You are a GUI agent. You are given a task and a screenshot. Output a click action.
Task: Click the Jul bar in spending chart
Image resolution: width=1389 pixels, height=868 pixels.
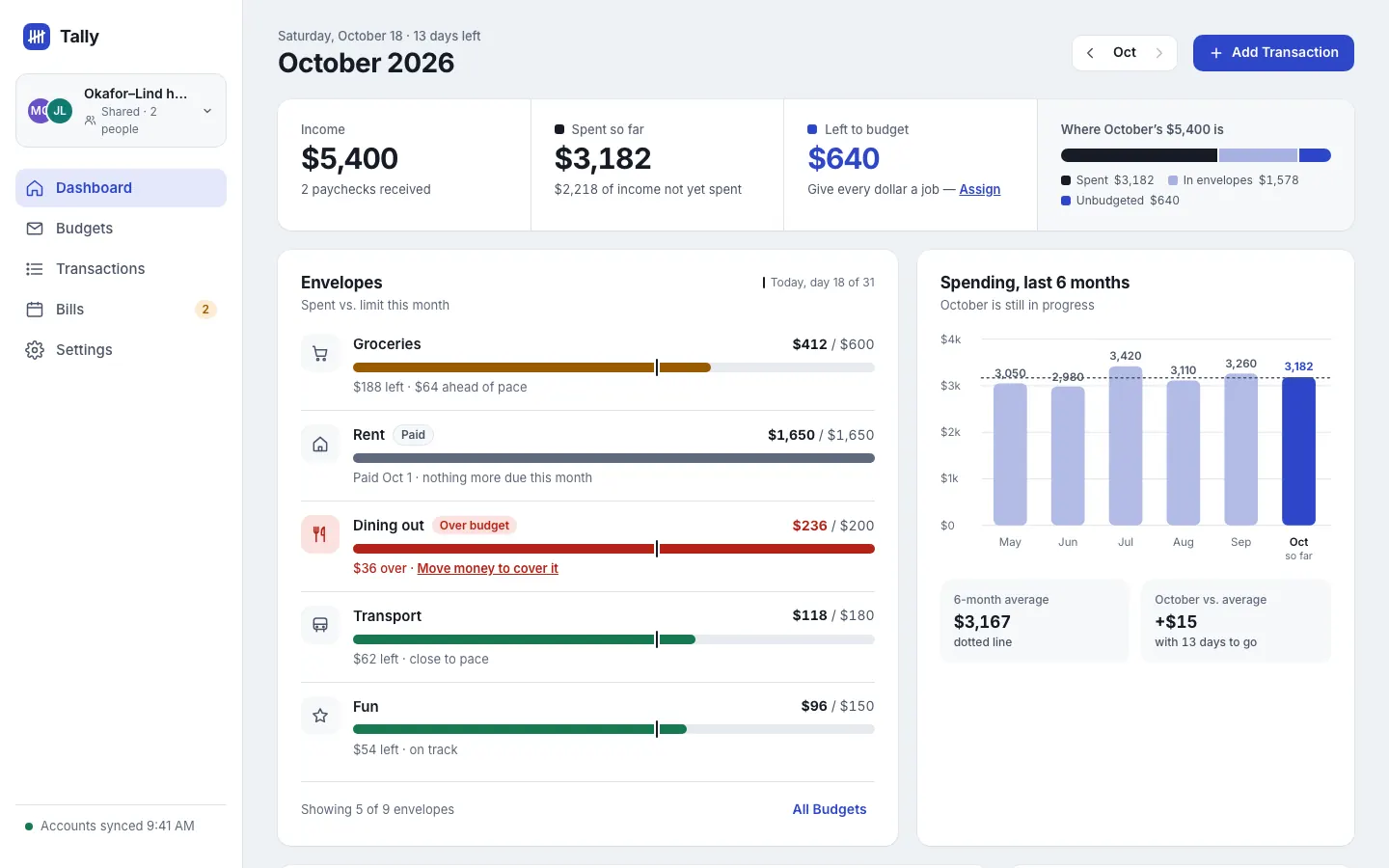[x=1126, y=446]
